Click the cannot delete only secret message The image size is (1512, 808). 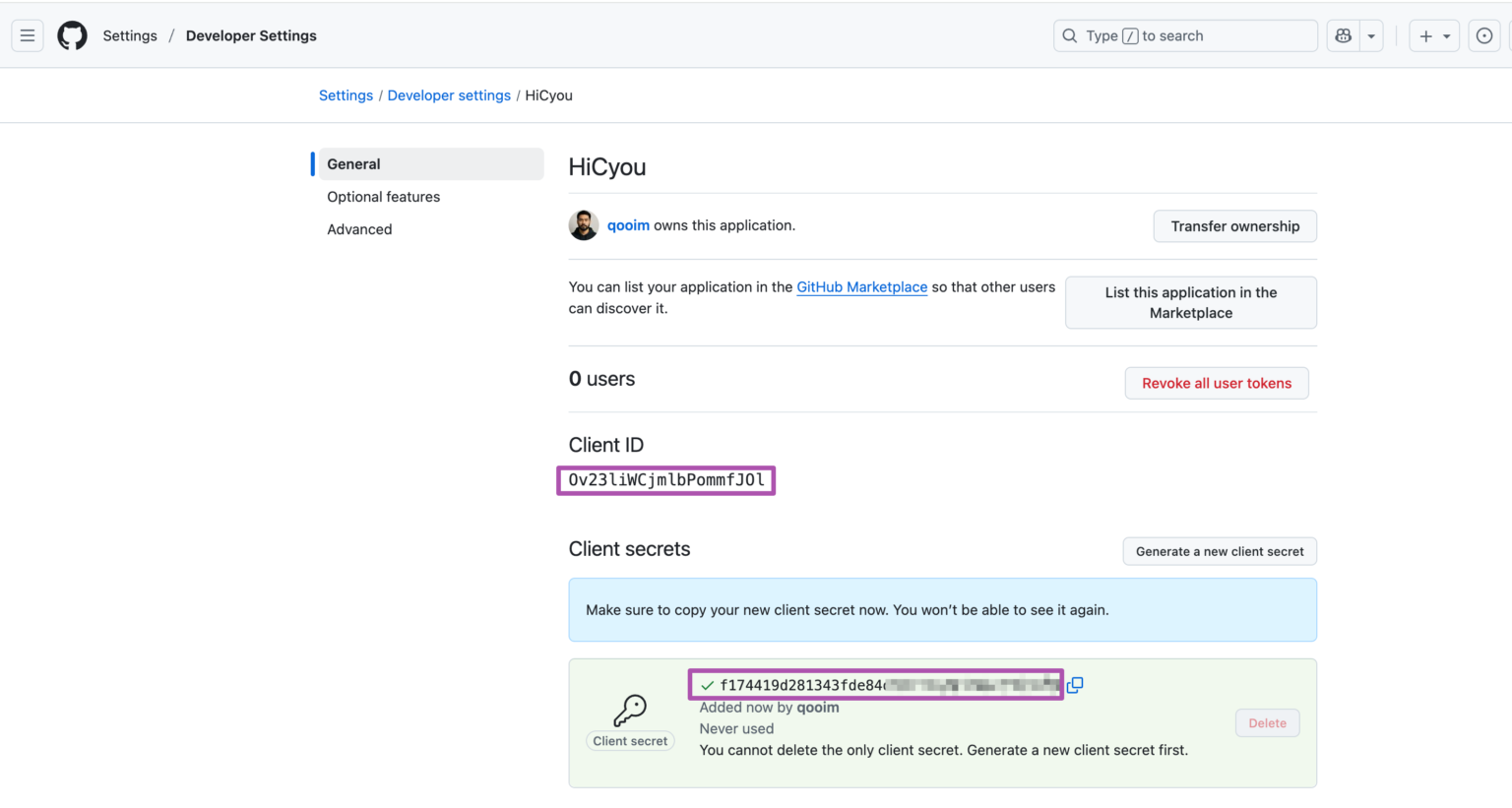tap(944, 750)
